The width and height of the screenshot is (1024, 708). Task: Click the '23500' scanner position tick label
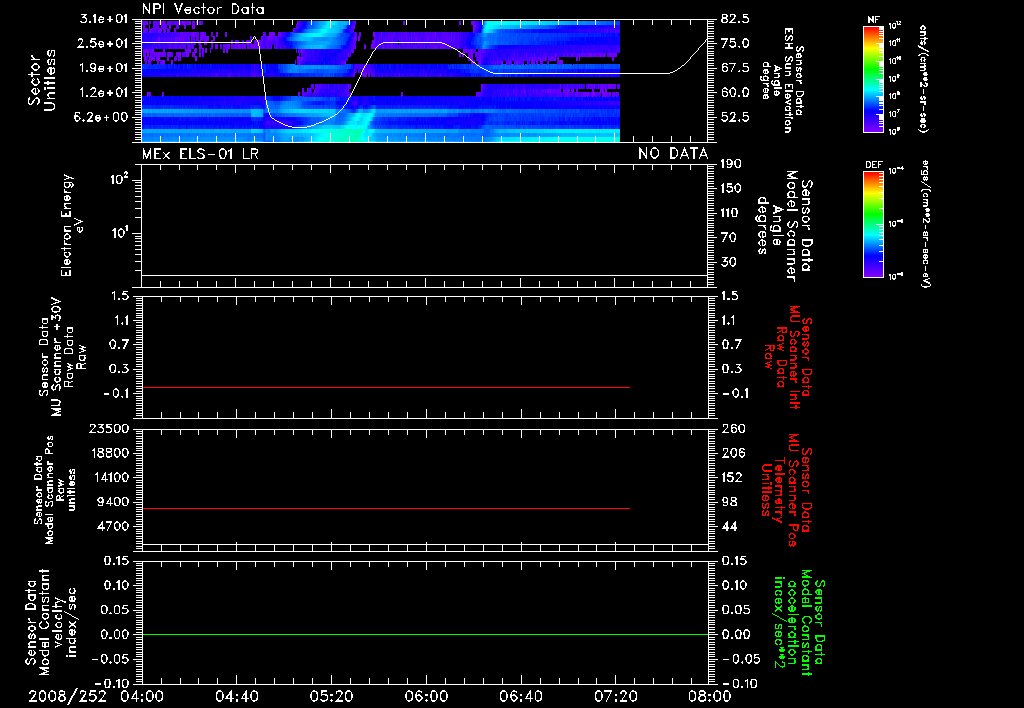pos(108,428)
